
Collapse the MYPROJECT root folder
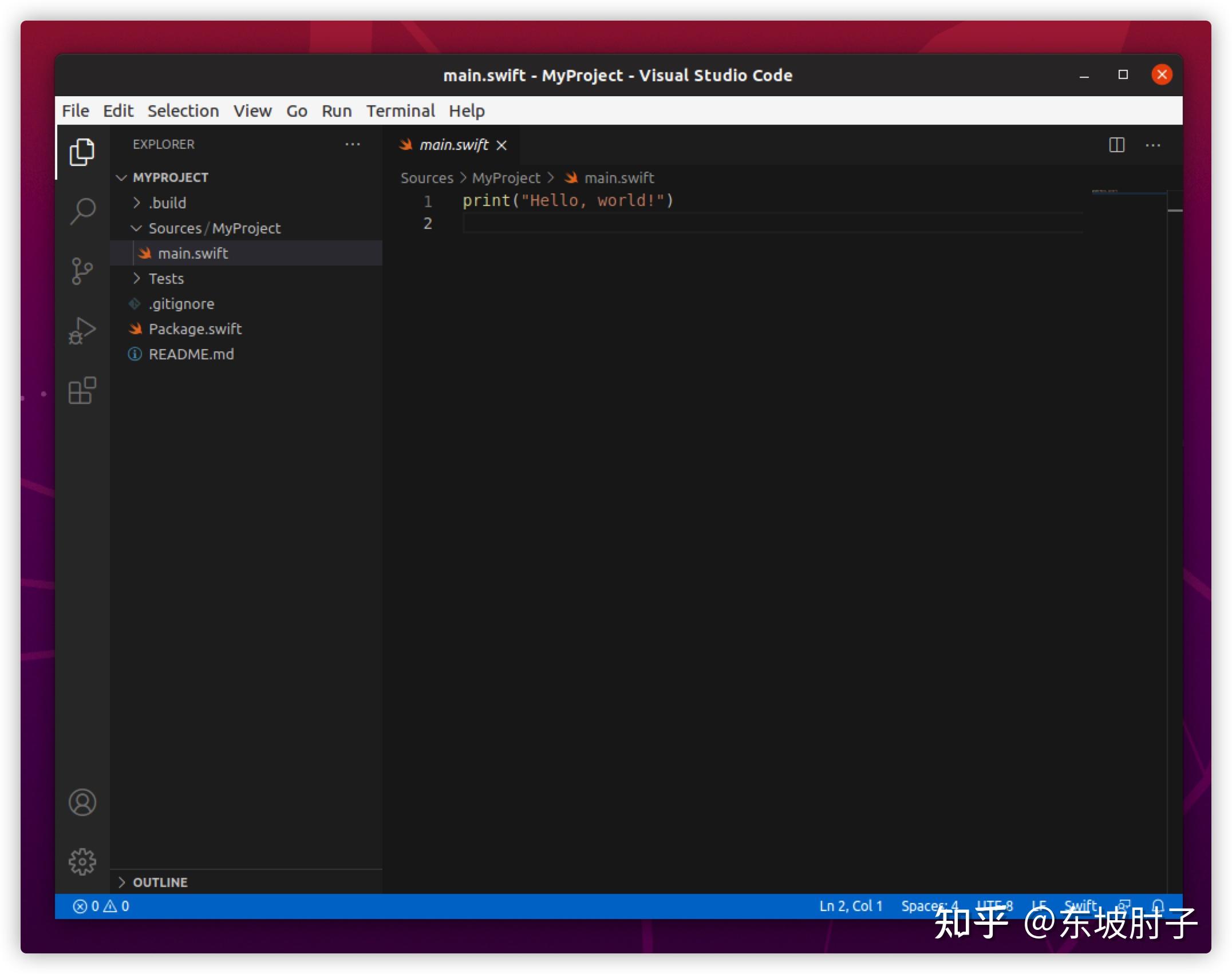121,177
